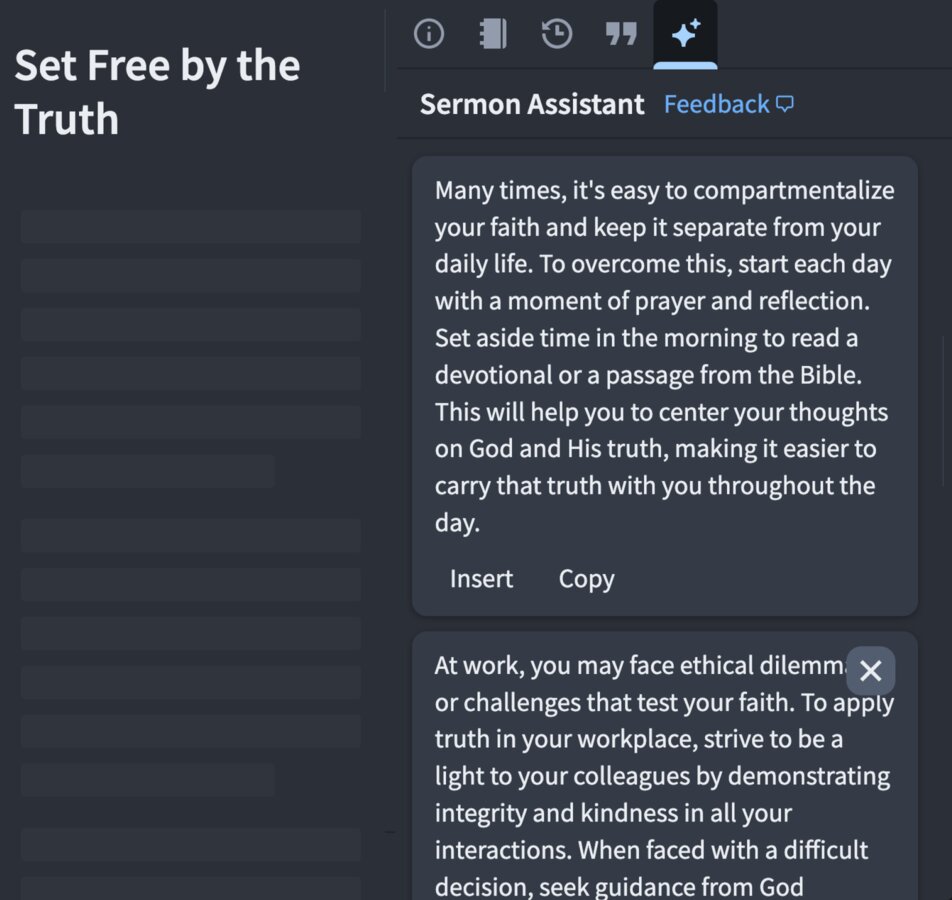Copy the first suggestion text
The width and height of the screenshot is (952, 900).
coord(586,579)
